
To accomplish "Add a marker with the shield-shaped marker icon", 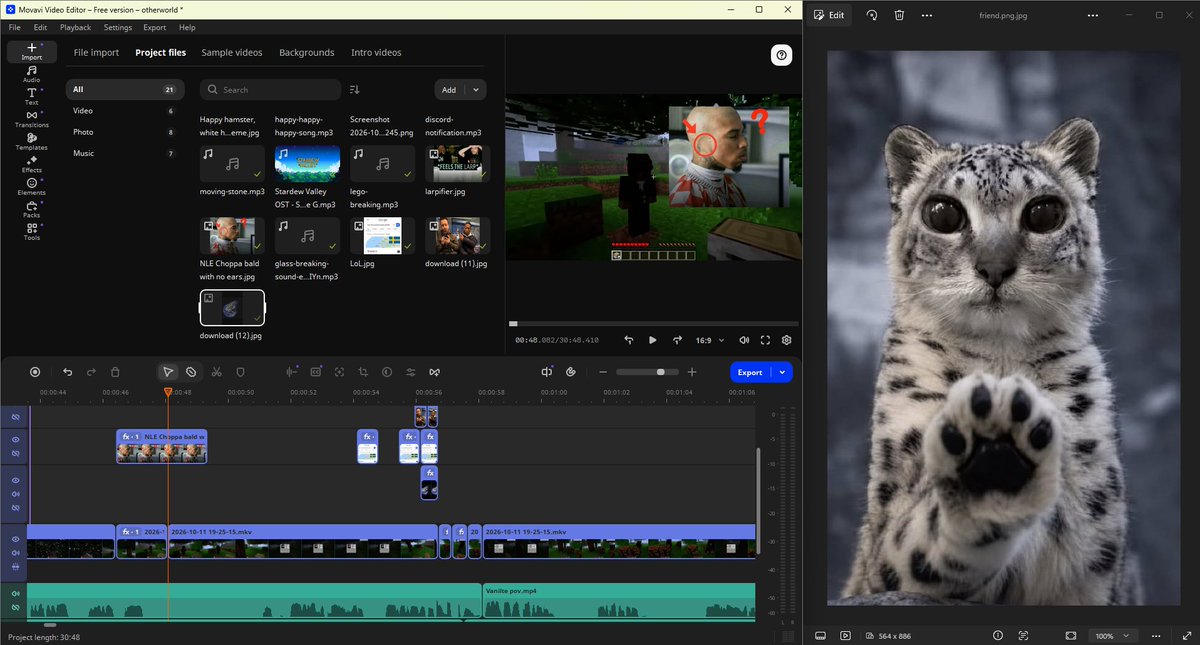I will pos(240,372).
